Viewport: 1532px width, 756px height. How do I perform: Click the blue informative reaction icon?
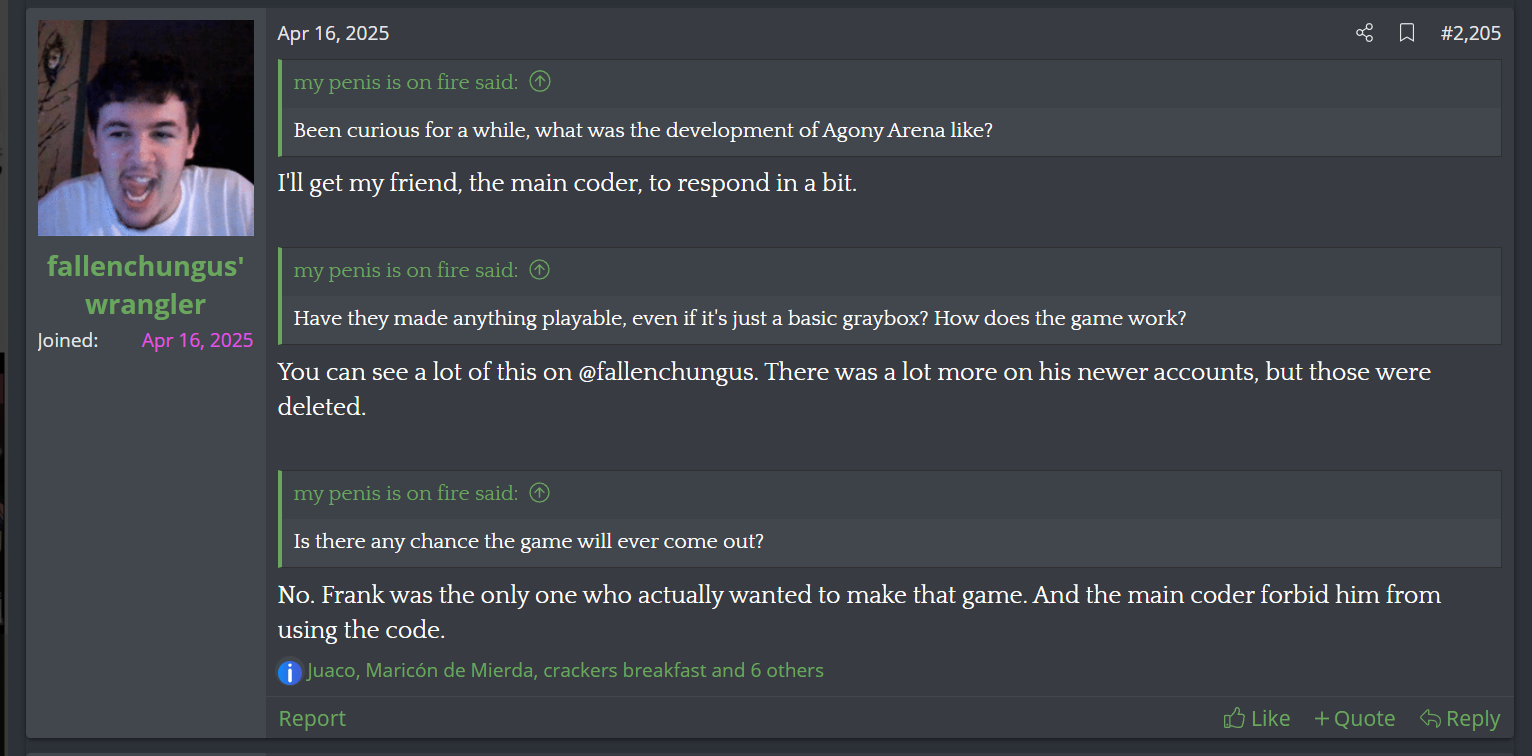click(290, 672)
